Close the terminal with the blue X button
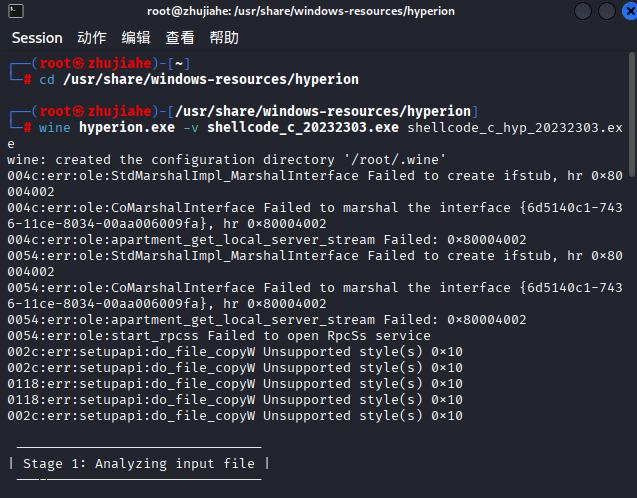 tap(630, 11)
